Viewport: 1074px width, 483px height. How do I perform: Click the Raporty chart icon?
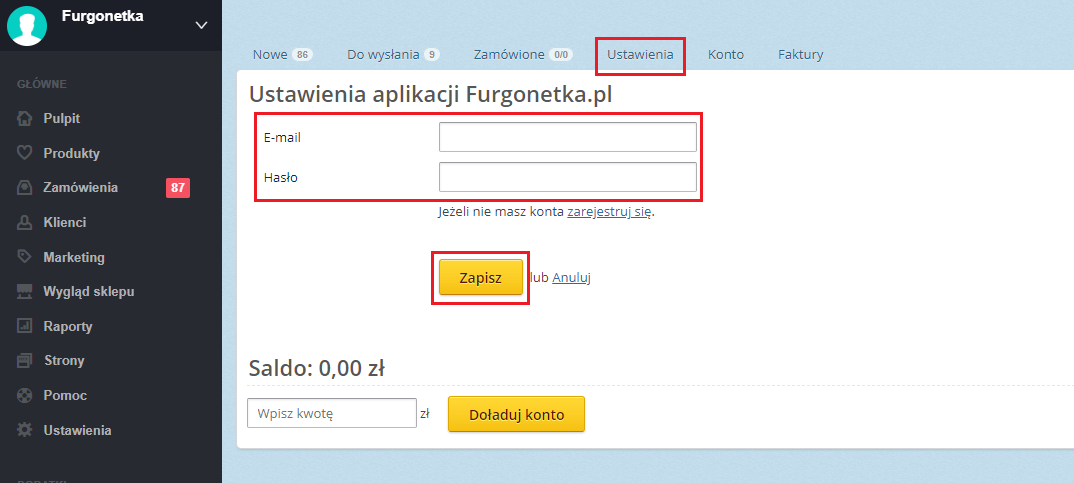25,326
